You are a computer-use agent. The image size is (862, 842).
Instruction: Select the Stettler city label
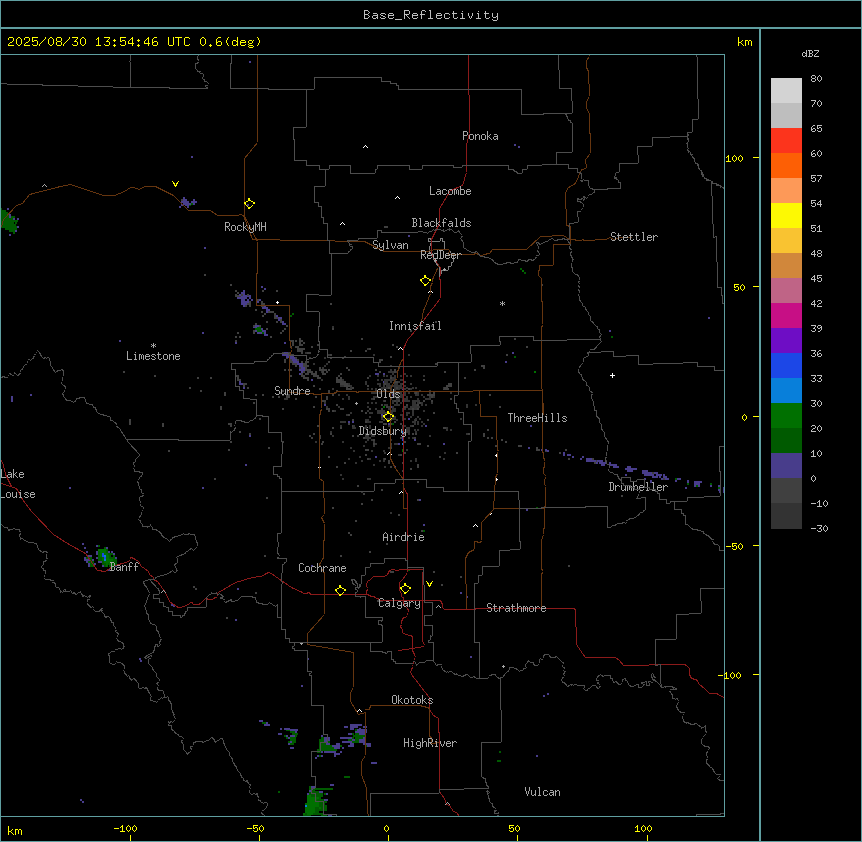point(634,237)
